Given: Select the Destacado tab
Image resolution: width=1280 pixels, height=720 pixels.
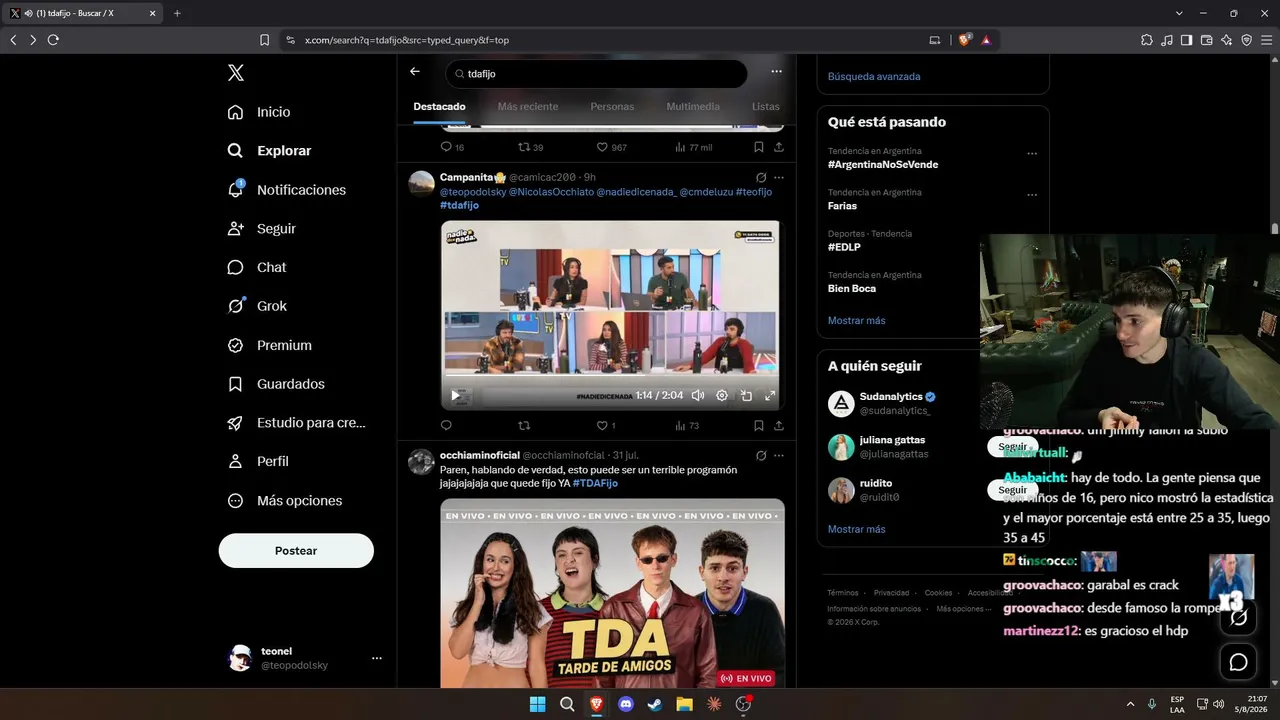Looking at the screenshot, I should (x=440, y=107).
